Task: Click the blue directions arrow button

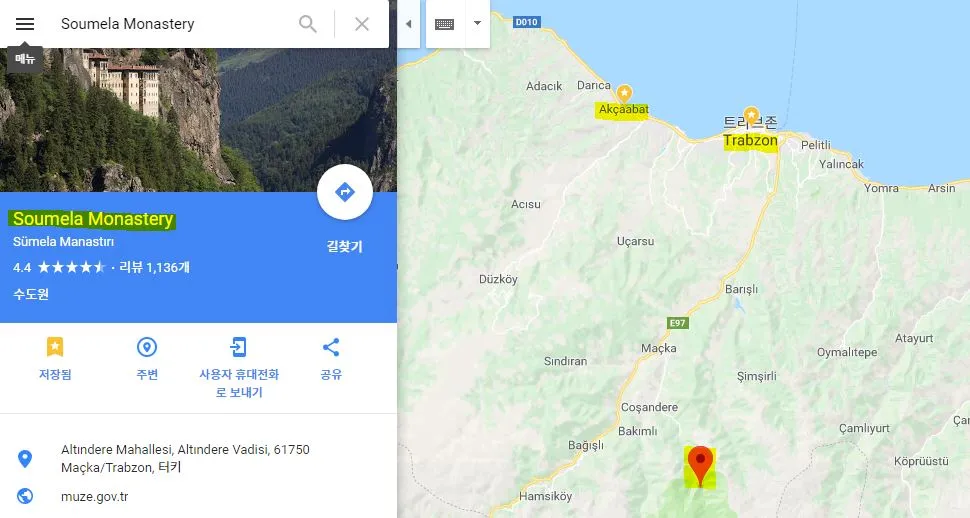Action: coord(345,192)
